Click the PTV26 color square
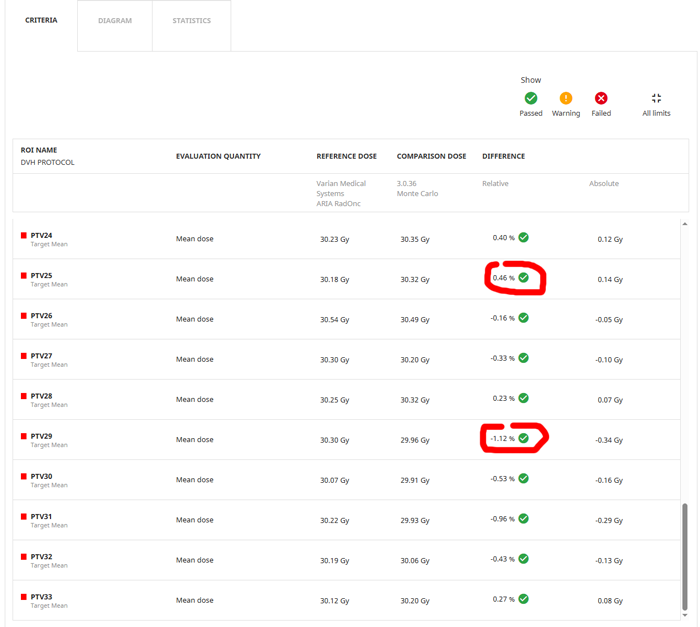Image resolution: width=700 pixels, height=627 pixels. [x=24, y=316]
